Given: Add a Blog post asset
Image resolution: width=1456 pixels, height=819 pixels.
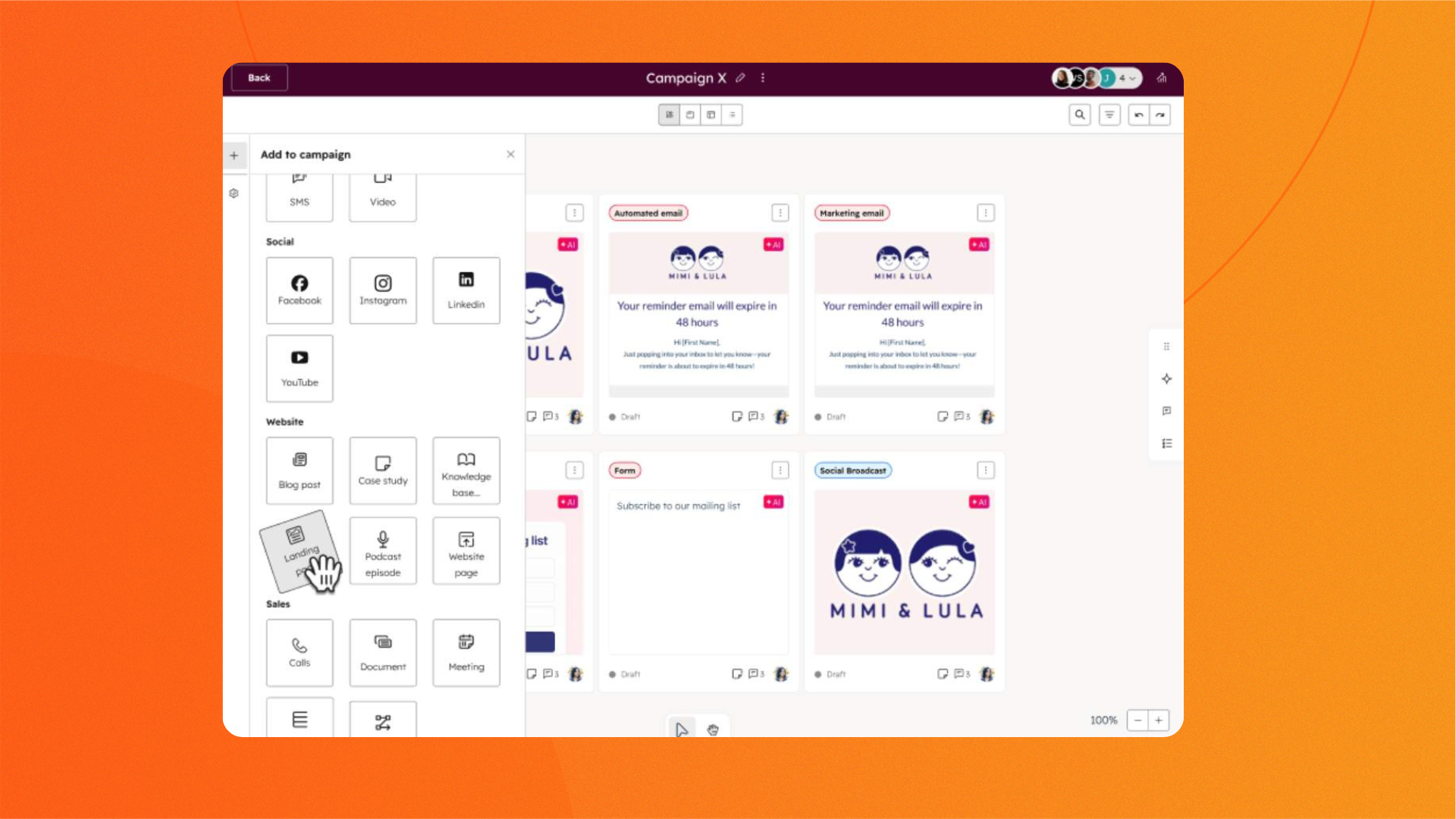Looking at the screenshot, I should click(x=300, y=470).
